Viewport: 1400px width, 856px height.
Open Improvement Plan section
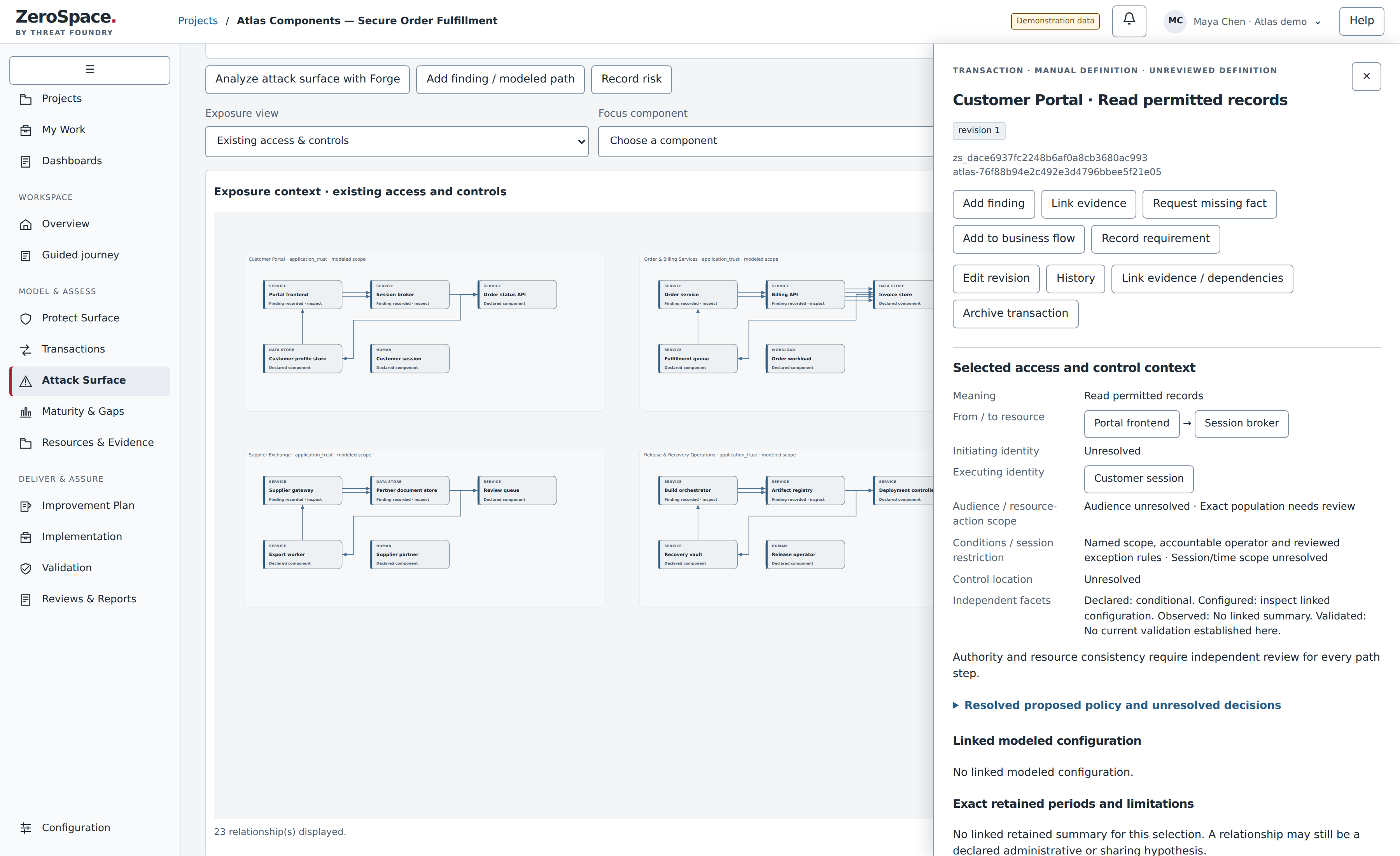(90, 506)
